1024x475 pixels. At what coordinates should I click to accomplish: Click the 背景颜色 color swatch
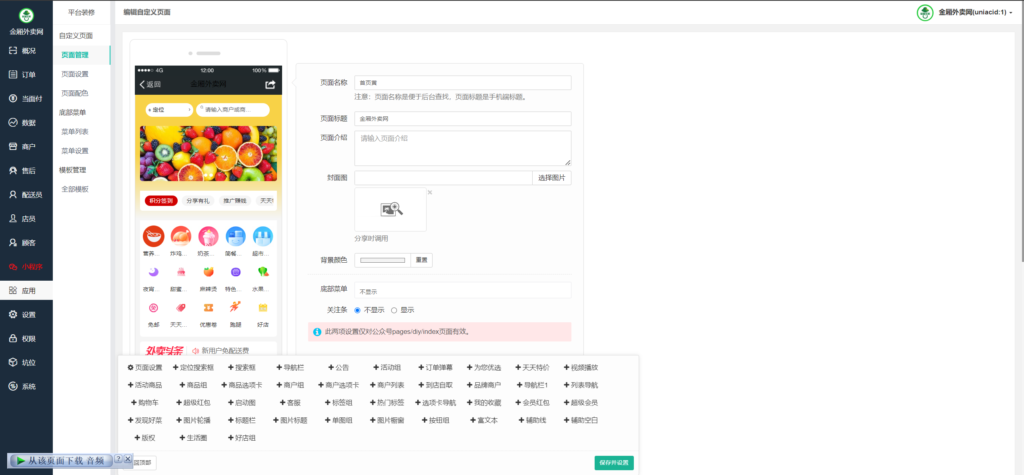tap(383, 260)
